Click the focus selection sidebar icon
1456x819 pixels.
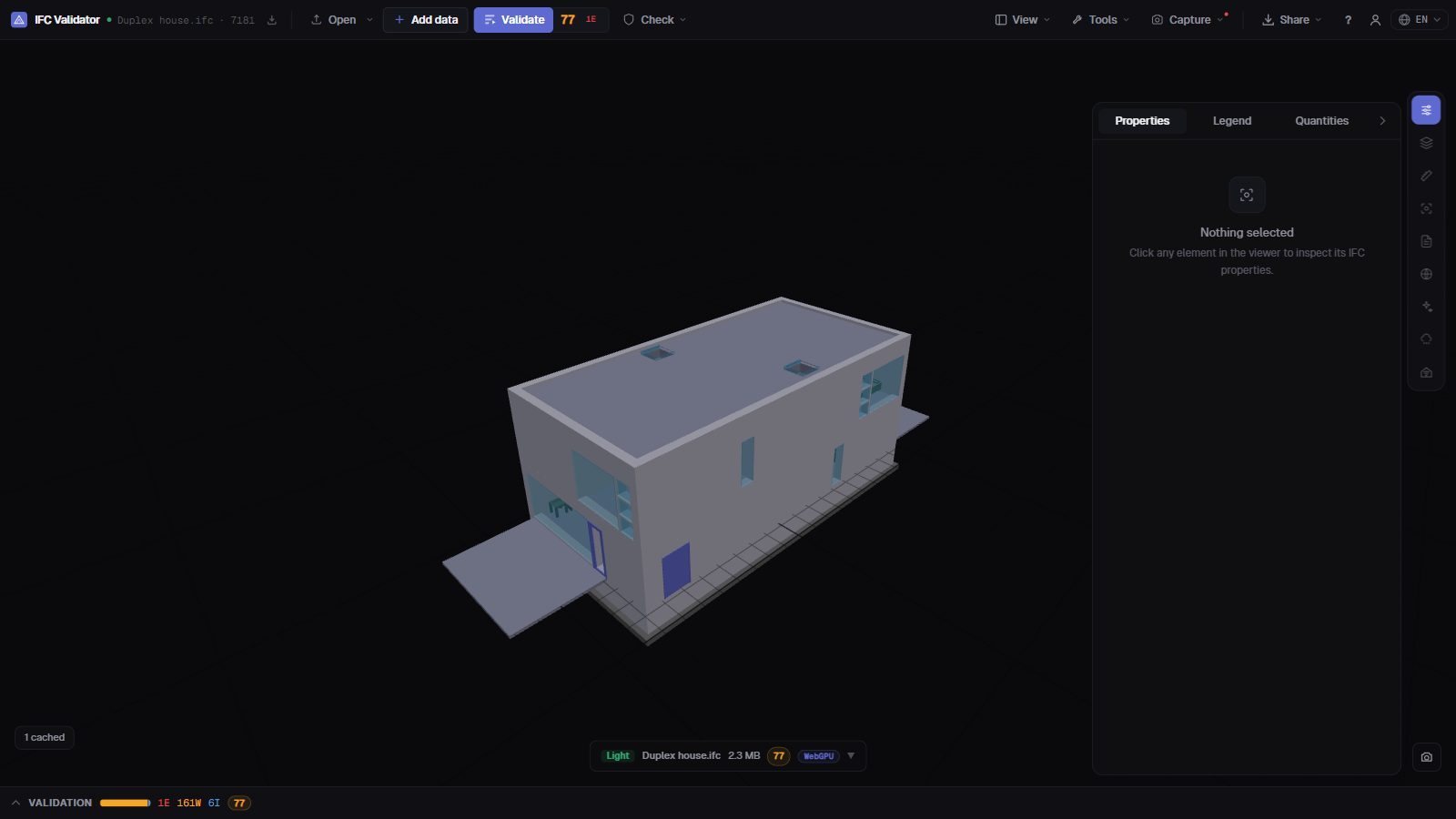point(1426,208)
